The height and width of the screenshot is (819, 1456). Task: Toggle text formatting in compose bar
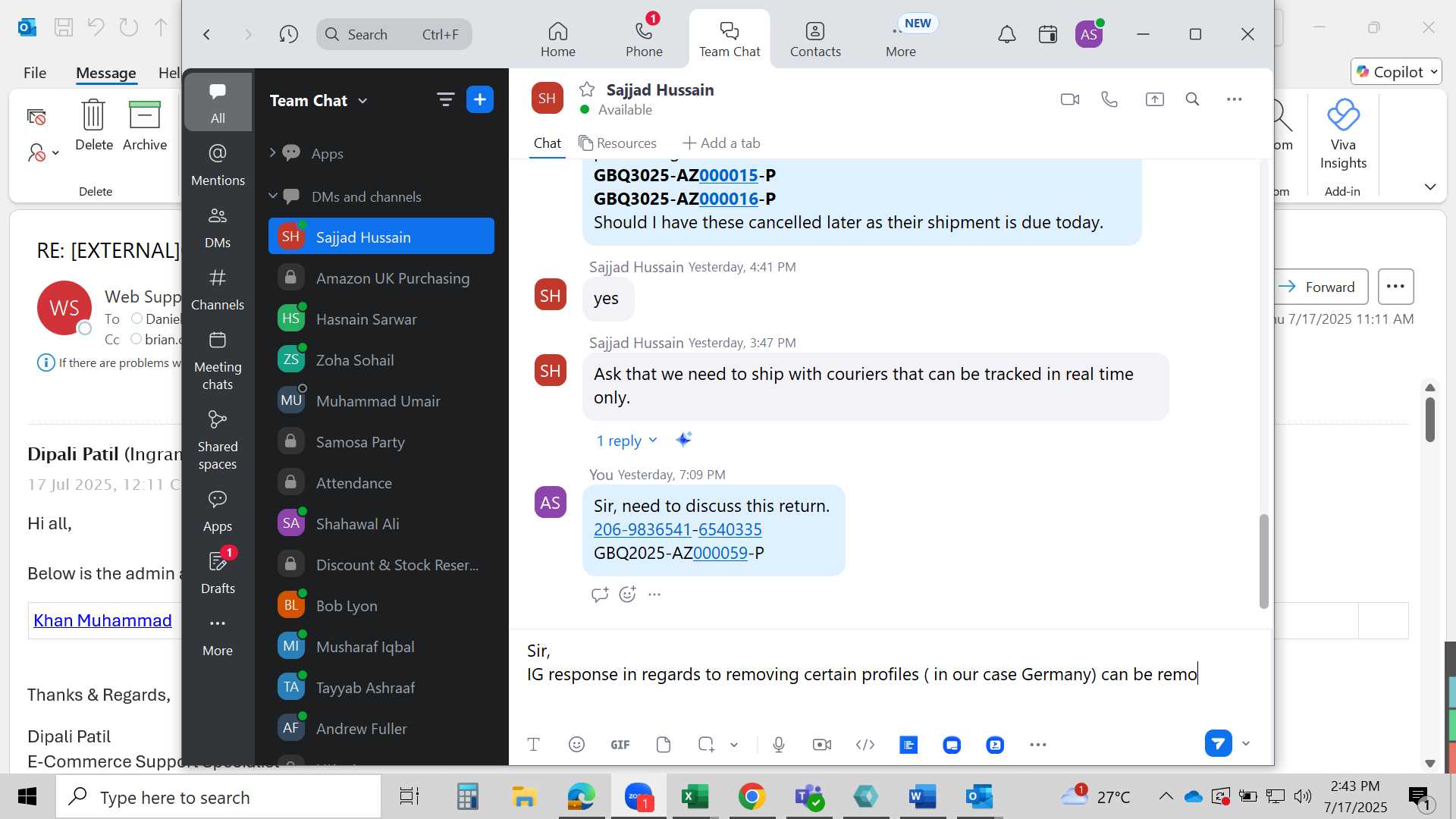point(533,745)
